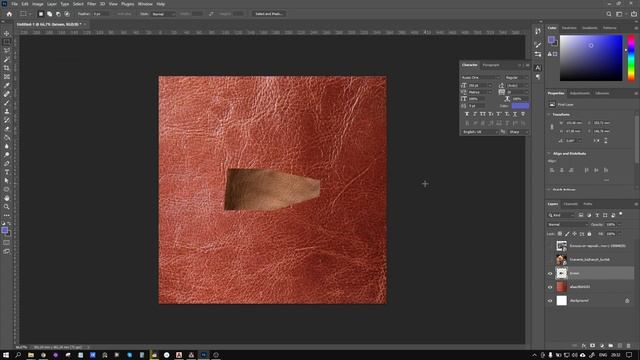Flip horizontally in Properties Transform

pyautogui.click(x=596, y=140)
